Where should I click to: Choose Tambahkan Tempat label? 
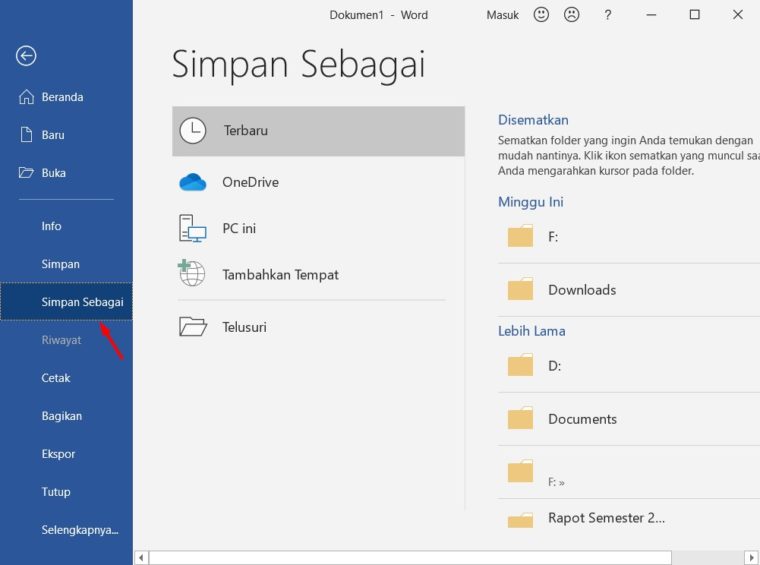pos(281,275)
